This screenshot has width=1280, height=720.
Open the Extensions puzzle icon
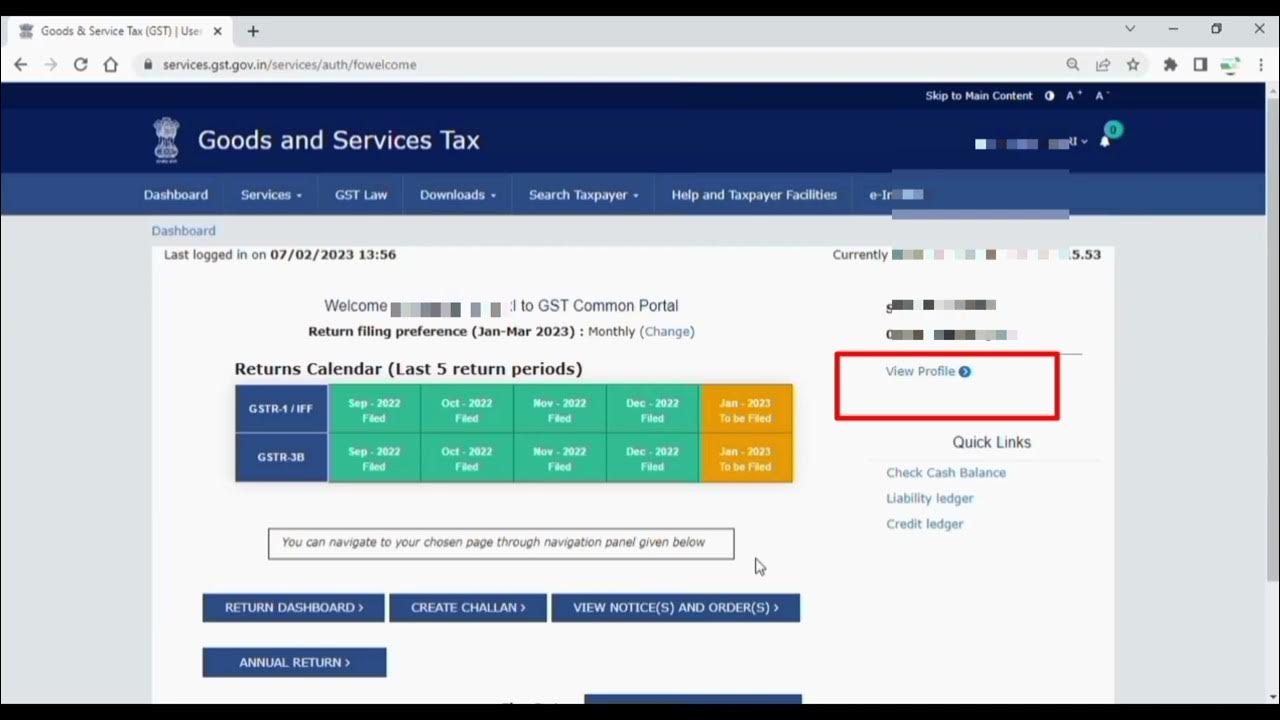(x=1170, y=64)
